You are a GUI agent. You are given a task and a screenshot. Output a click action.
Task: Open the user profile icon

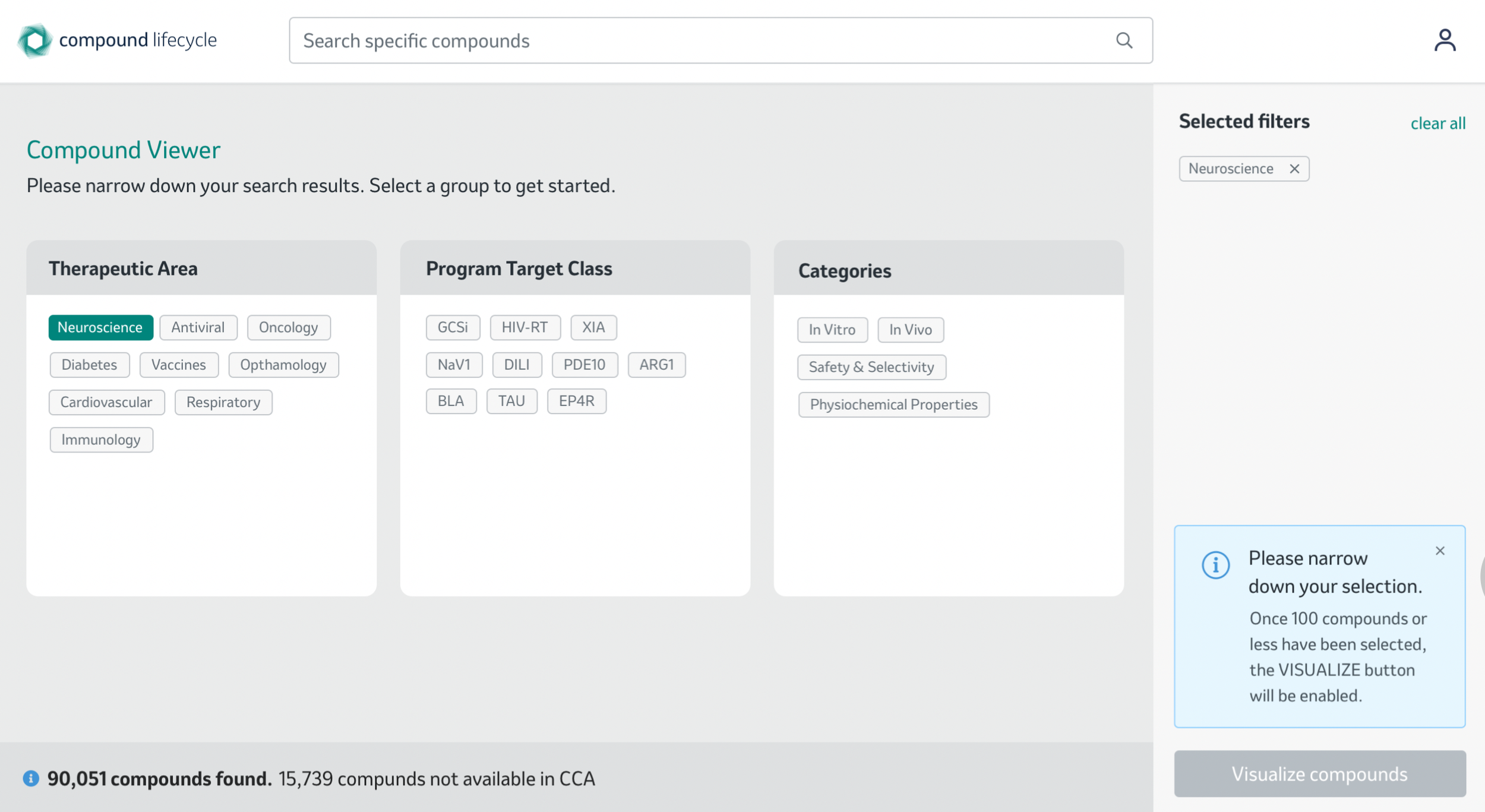tap(1445, 40)
